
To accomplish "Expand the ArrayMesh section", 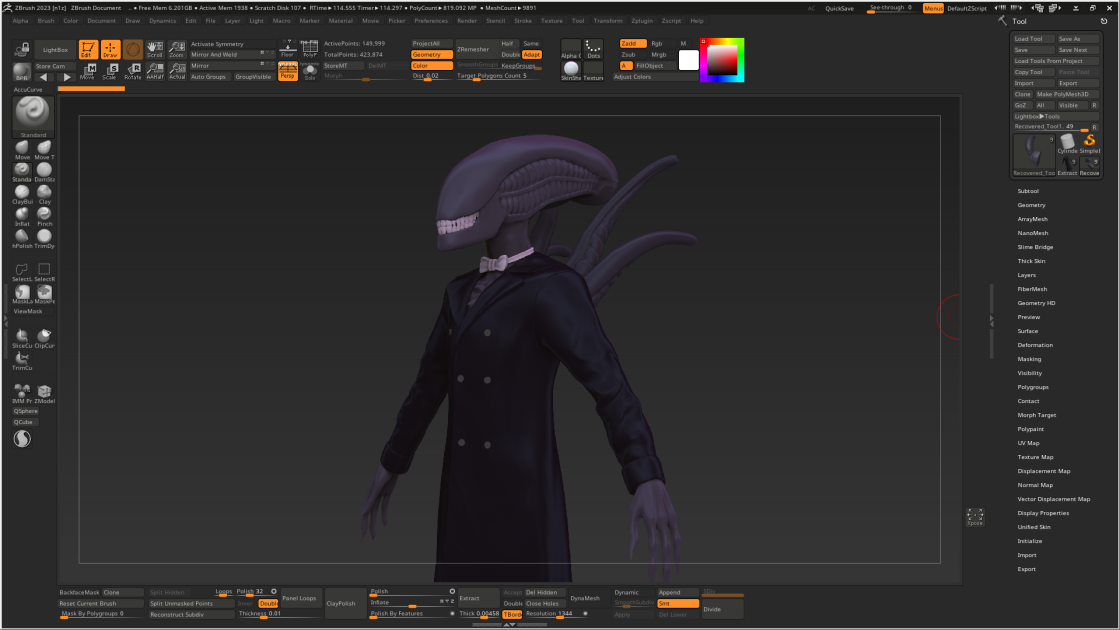I will [x=1032, y=219].
